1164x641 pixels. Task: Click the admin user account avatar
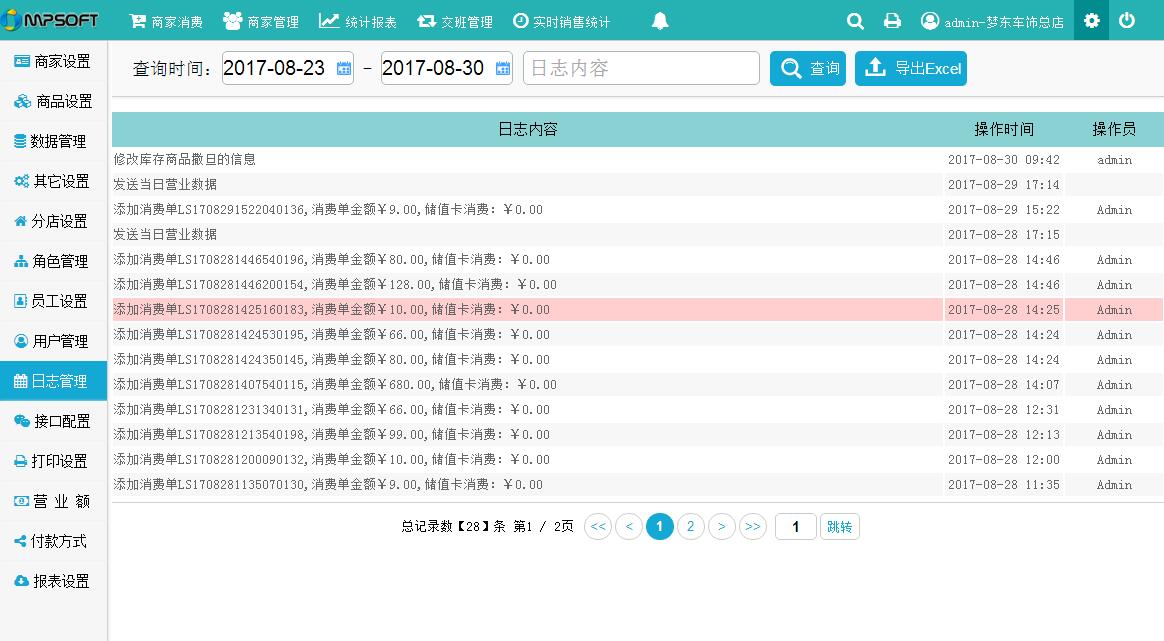coord(930,21)
